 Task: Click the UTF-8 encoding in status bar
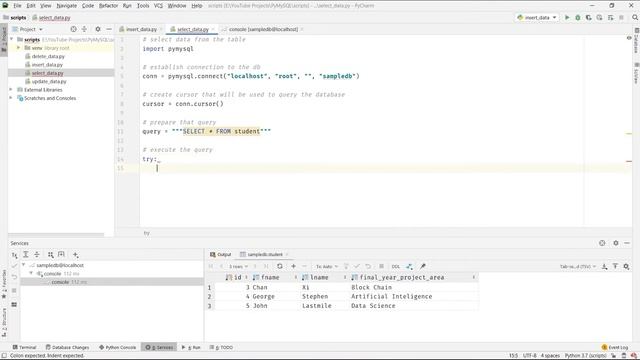coord(529,356)
